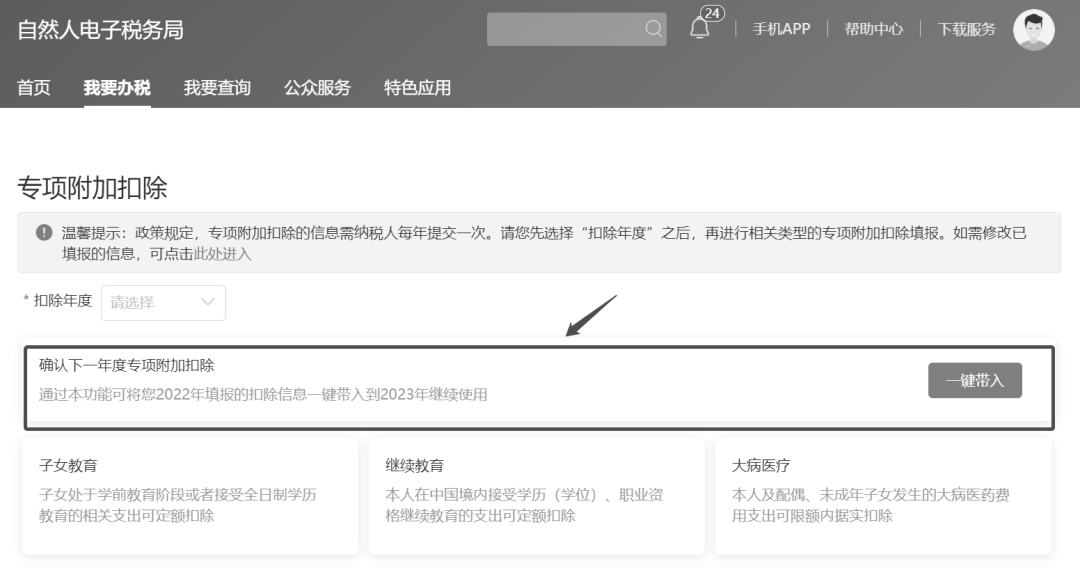Open the 手机APP link

coord(781,29)
